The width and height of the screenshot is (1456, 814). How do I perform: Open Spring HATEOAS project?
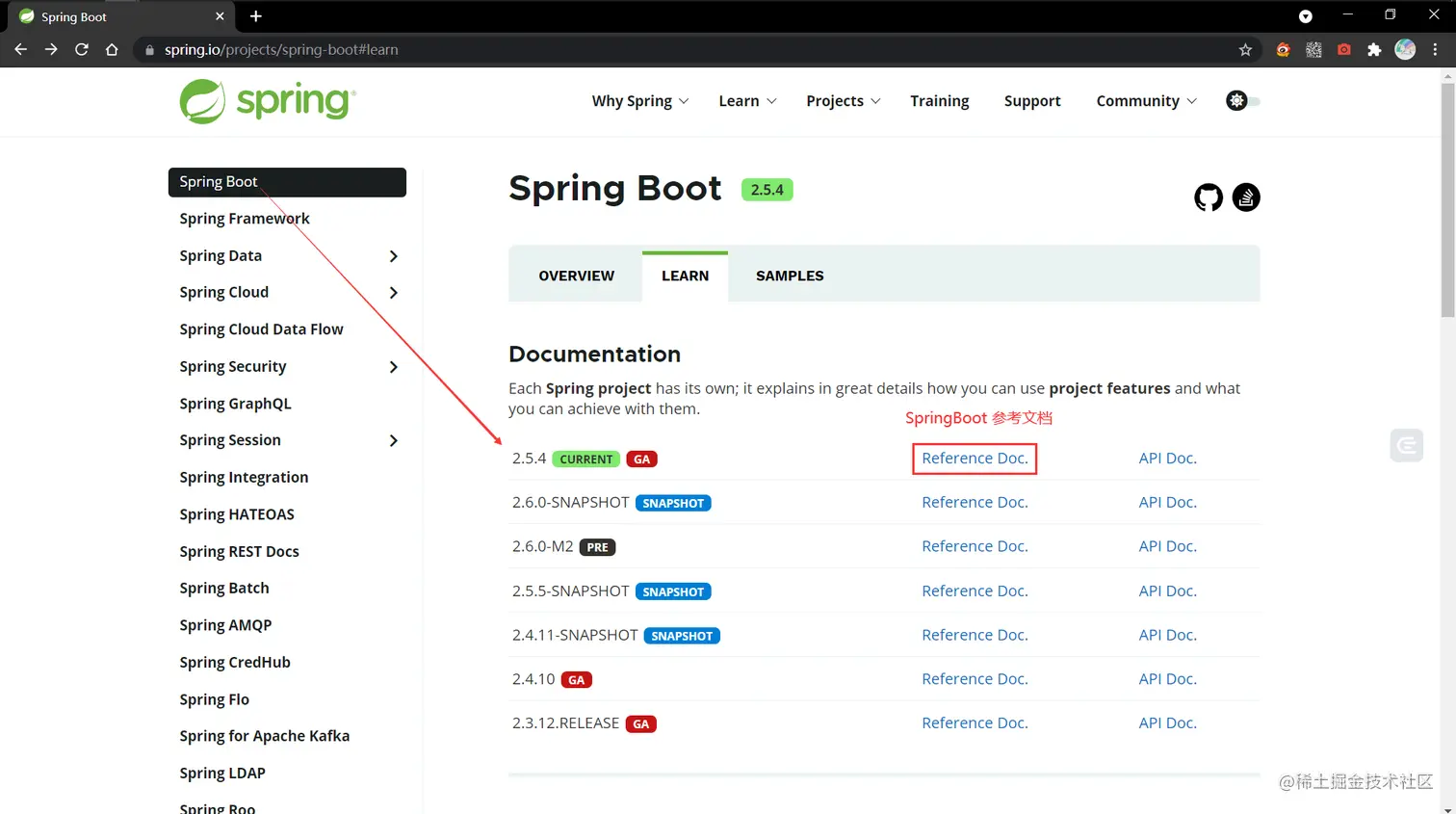point(237,514)
